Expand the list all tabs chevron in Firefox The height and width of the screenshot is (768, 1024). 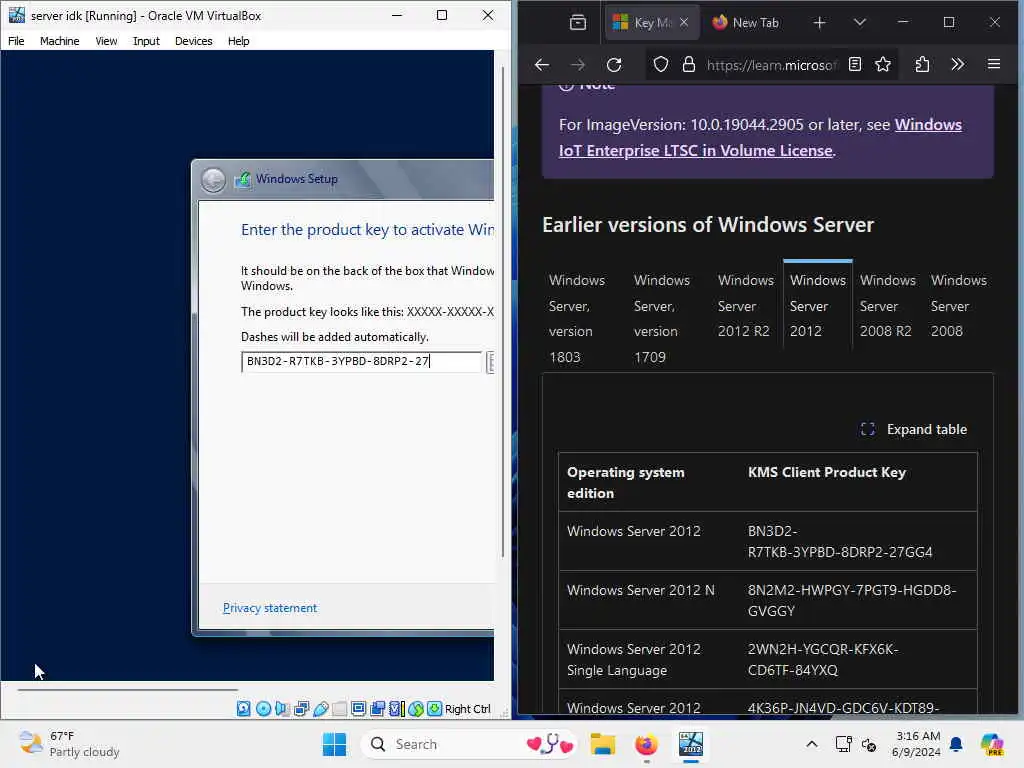[x=860, y=22]
